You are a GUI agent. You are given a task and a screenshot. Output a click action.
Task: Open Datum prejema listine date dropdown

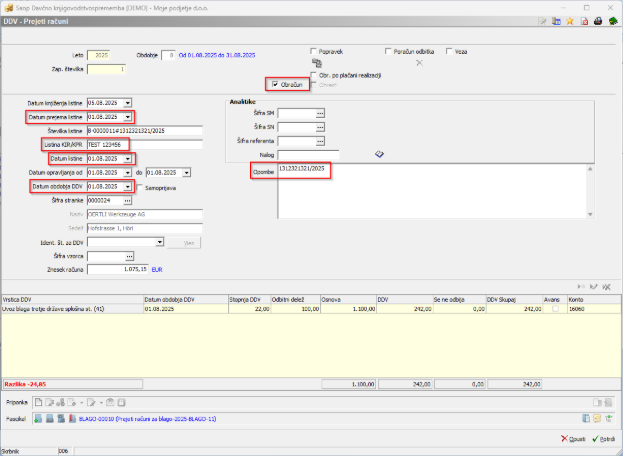127,117
